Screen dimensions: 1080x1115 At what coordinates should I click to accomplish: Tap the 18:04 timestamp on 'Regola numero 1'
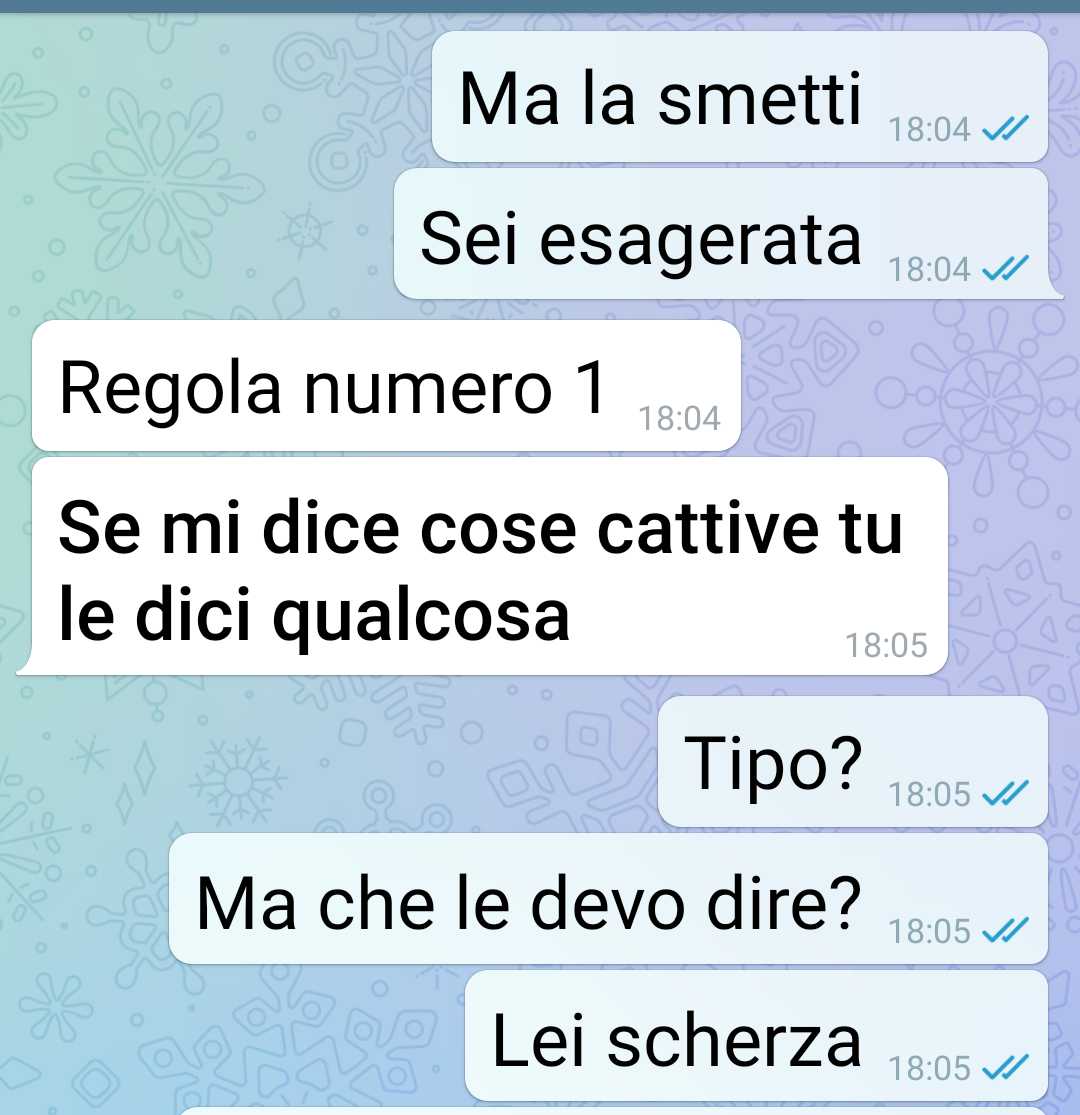click(679, 418)
